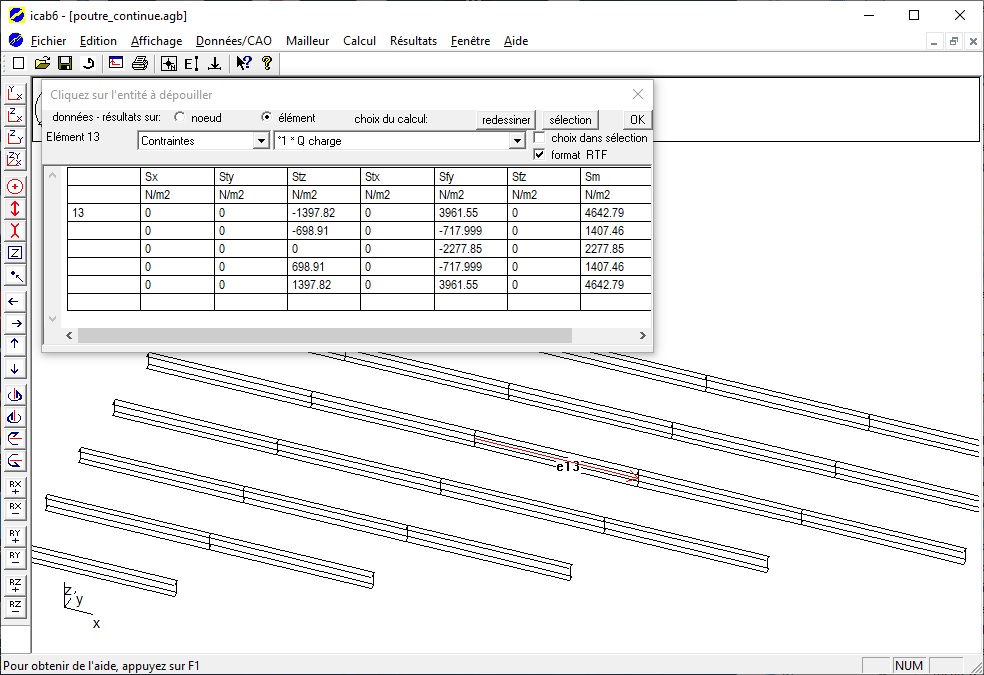Select the élément radio button
Viewport: 984px width, 675px height.
(267, 117)
